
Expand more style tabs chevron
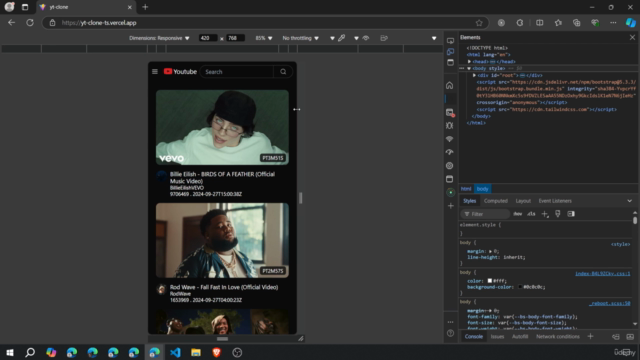(629, 201)
